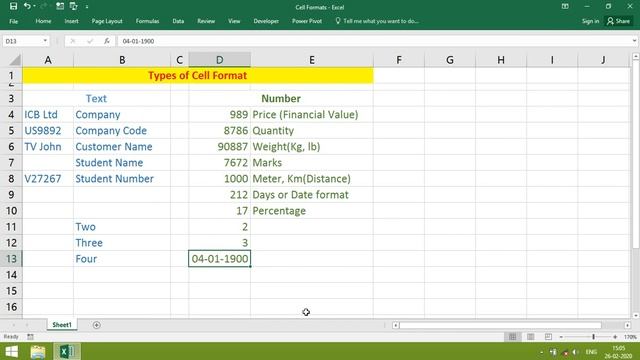Open the Review ribbon tab
The image size is (640, 360).
pyautogui.click(x=206, y=21)
